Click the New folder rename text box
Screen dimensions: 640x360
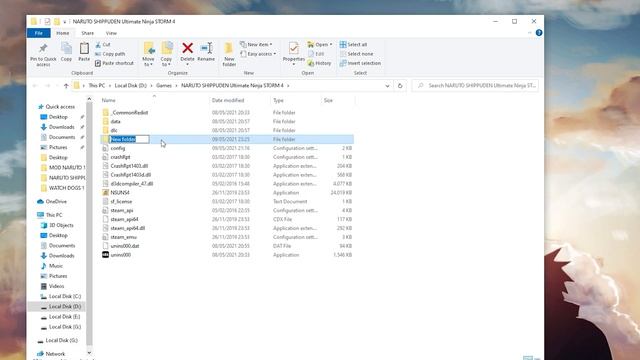click(x=129, y=140)
